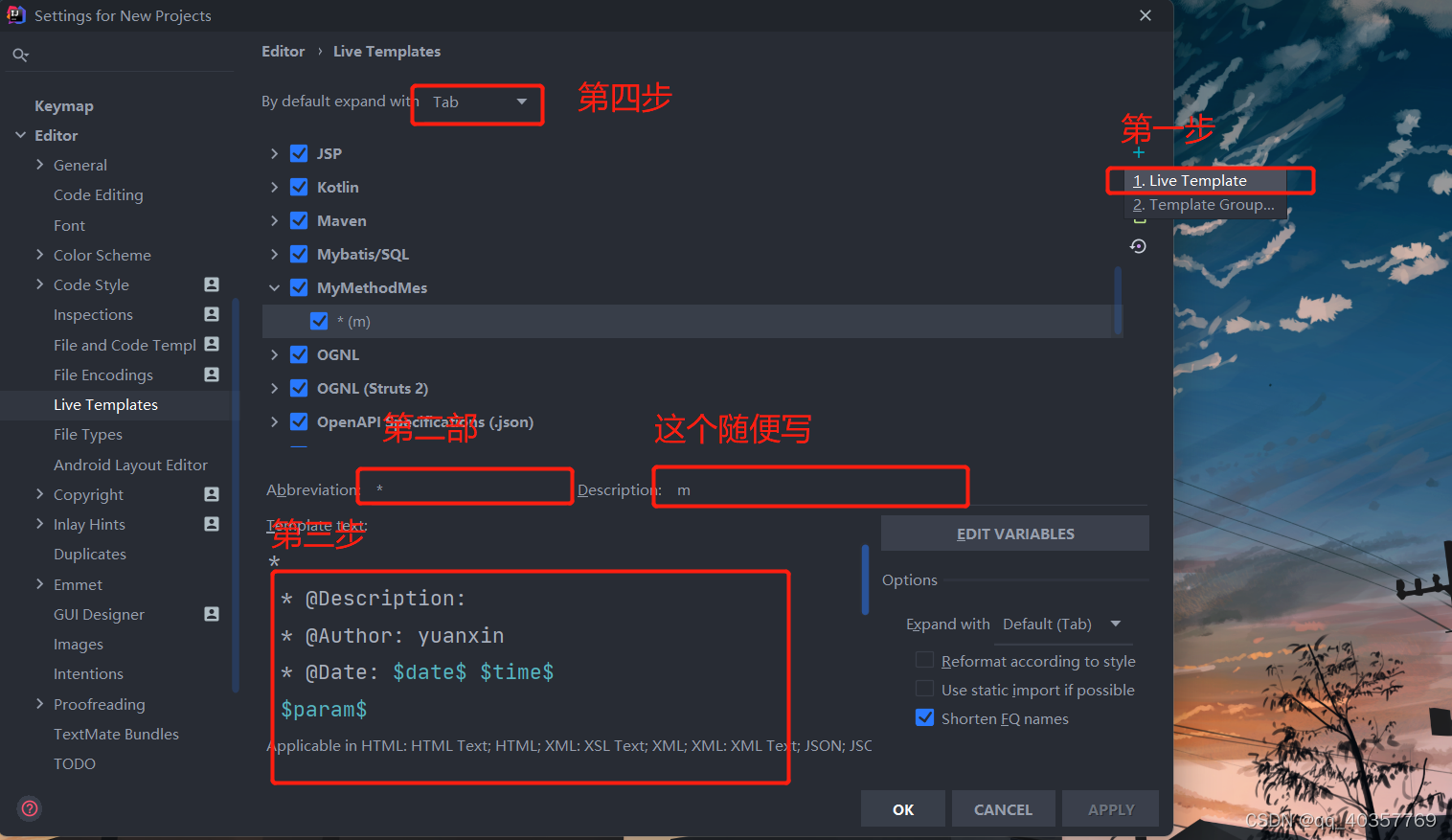The height and width of the screenshot is (840, 1452).
Task: Expand the Emmet settings node
Action: tap(39, 584)
